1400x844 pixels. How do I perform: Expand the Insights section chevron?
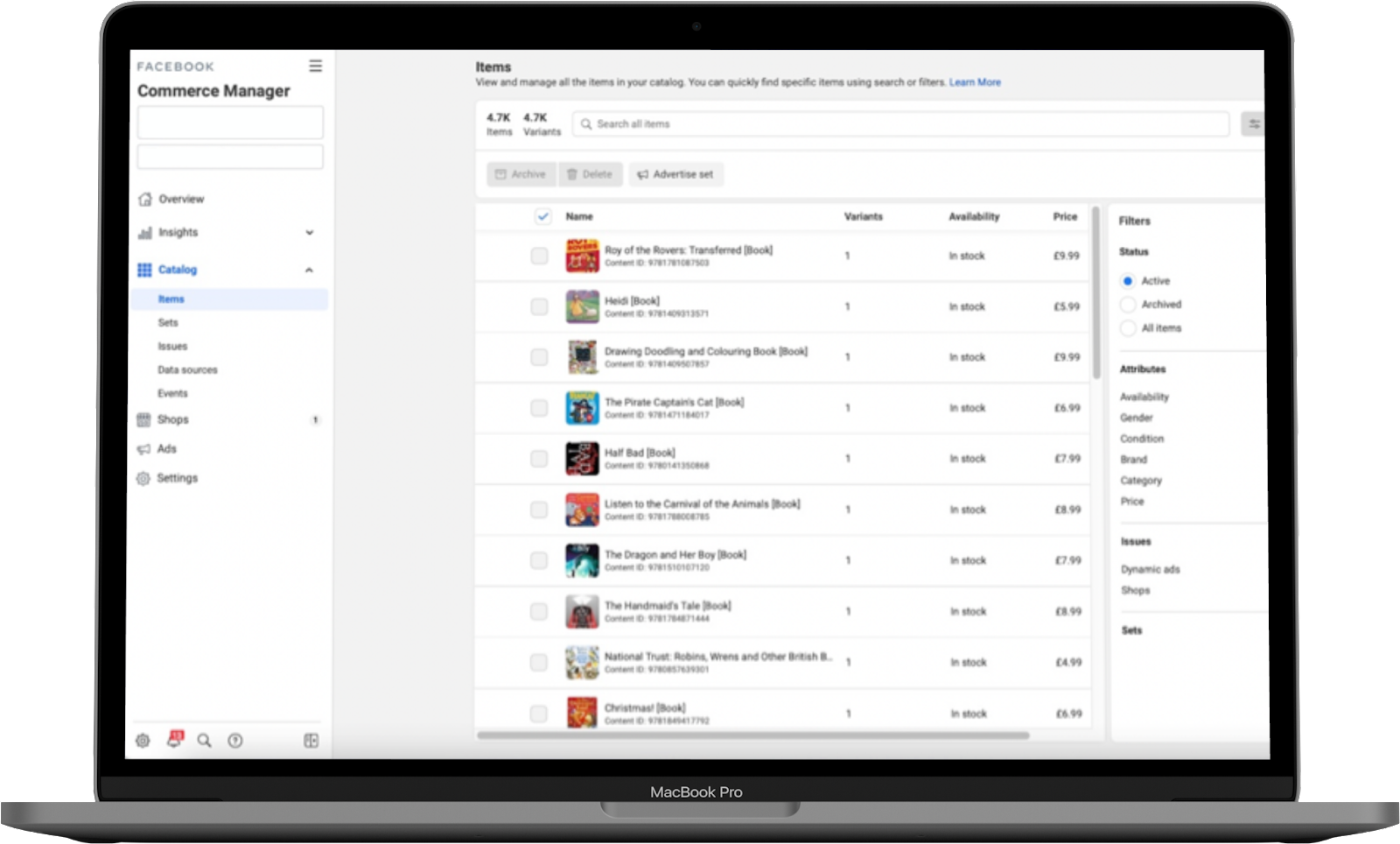(x=309, y=233)
